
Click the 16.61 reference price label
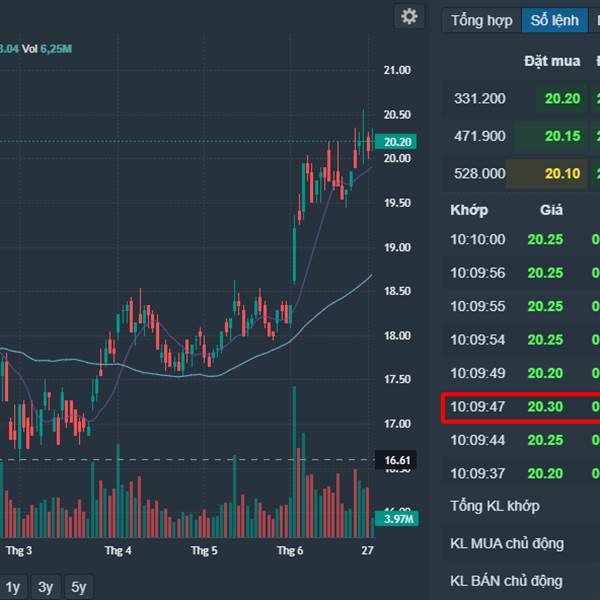click(396, 460)
